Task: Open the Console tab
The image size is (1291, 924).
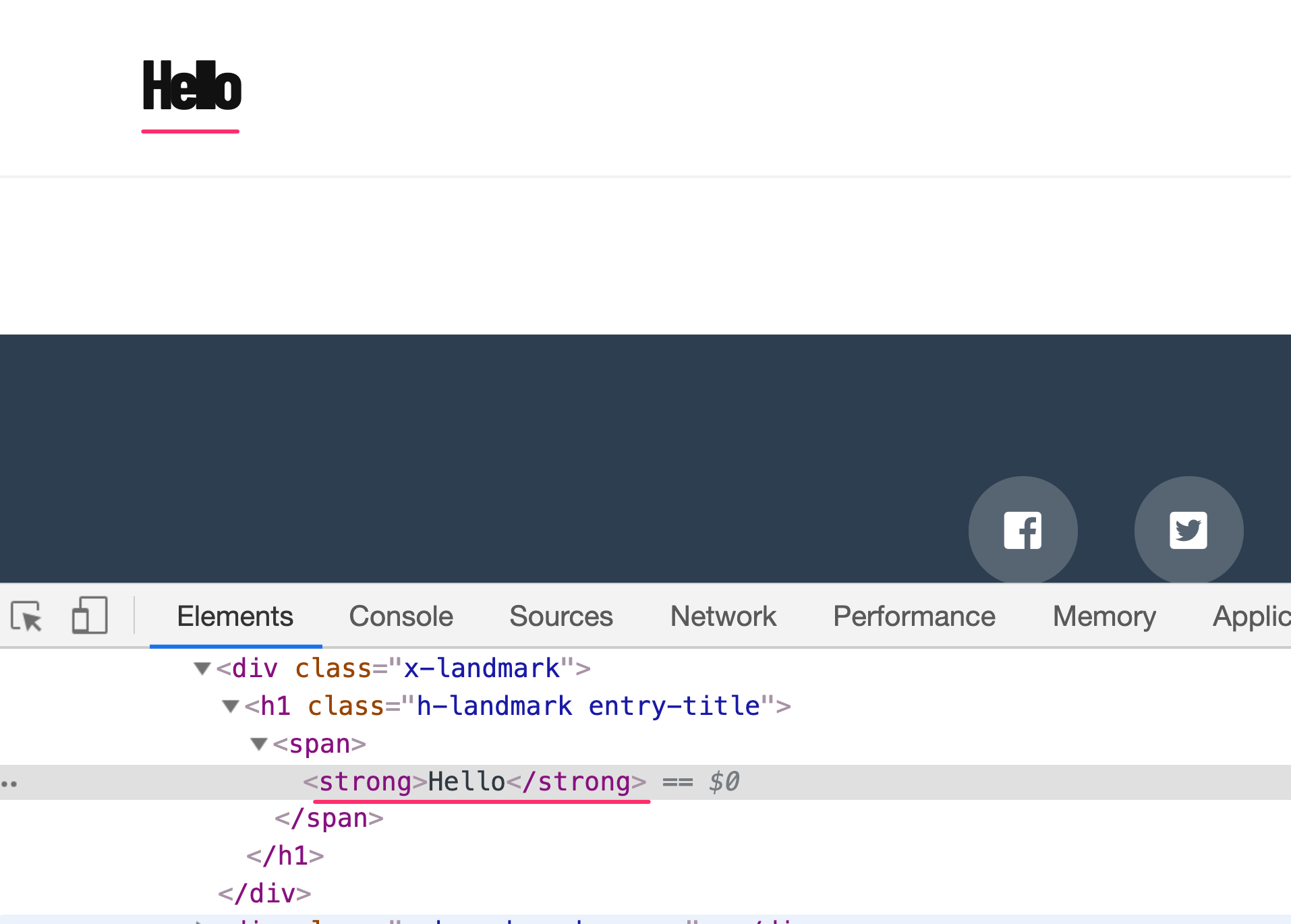Action: click(401, 616)
